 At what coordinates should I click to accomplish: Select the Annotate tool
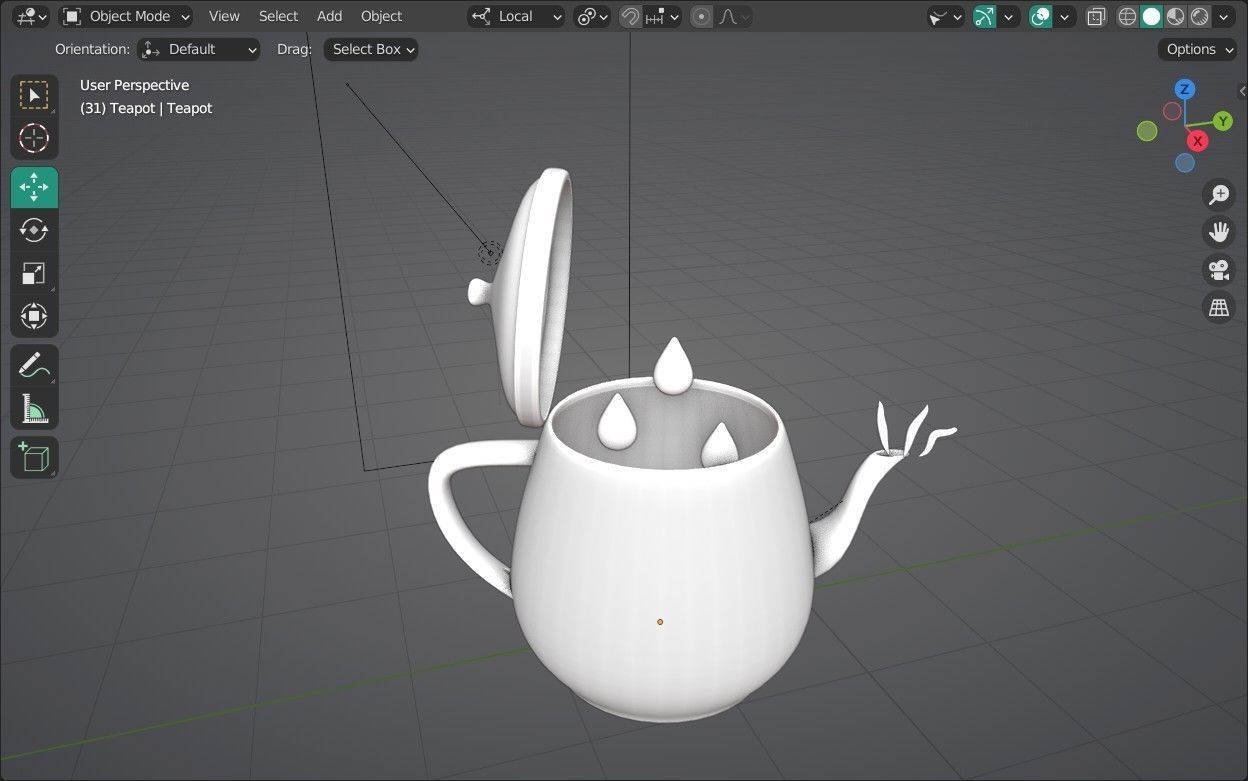tap(33, 364)
